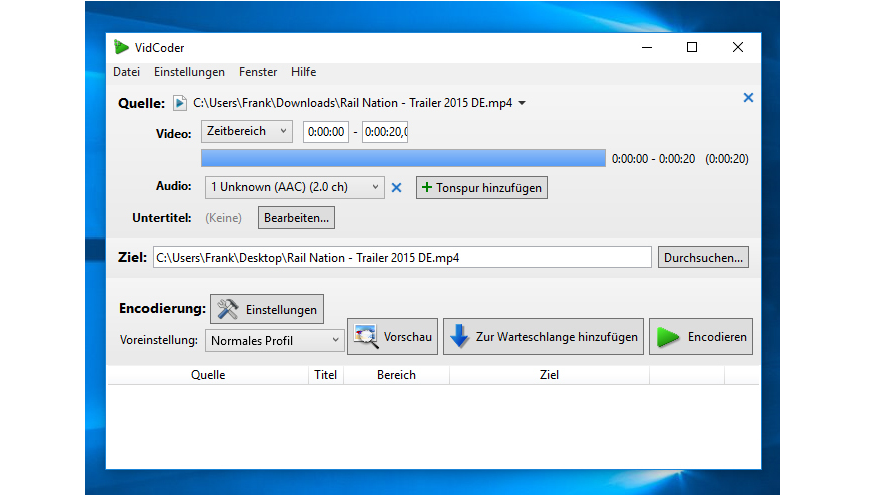Screen dimensions: 881x495
Task: Open the Hilfe menu
Action: (x=303, y=72)
